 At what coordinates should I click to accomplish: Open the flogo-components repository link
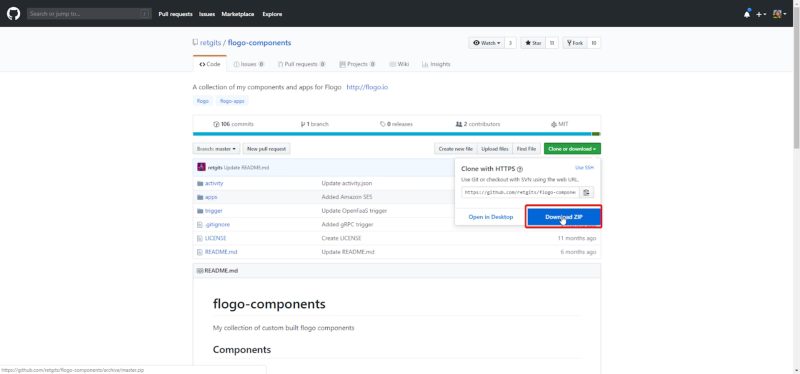259,43
